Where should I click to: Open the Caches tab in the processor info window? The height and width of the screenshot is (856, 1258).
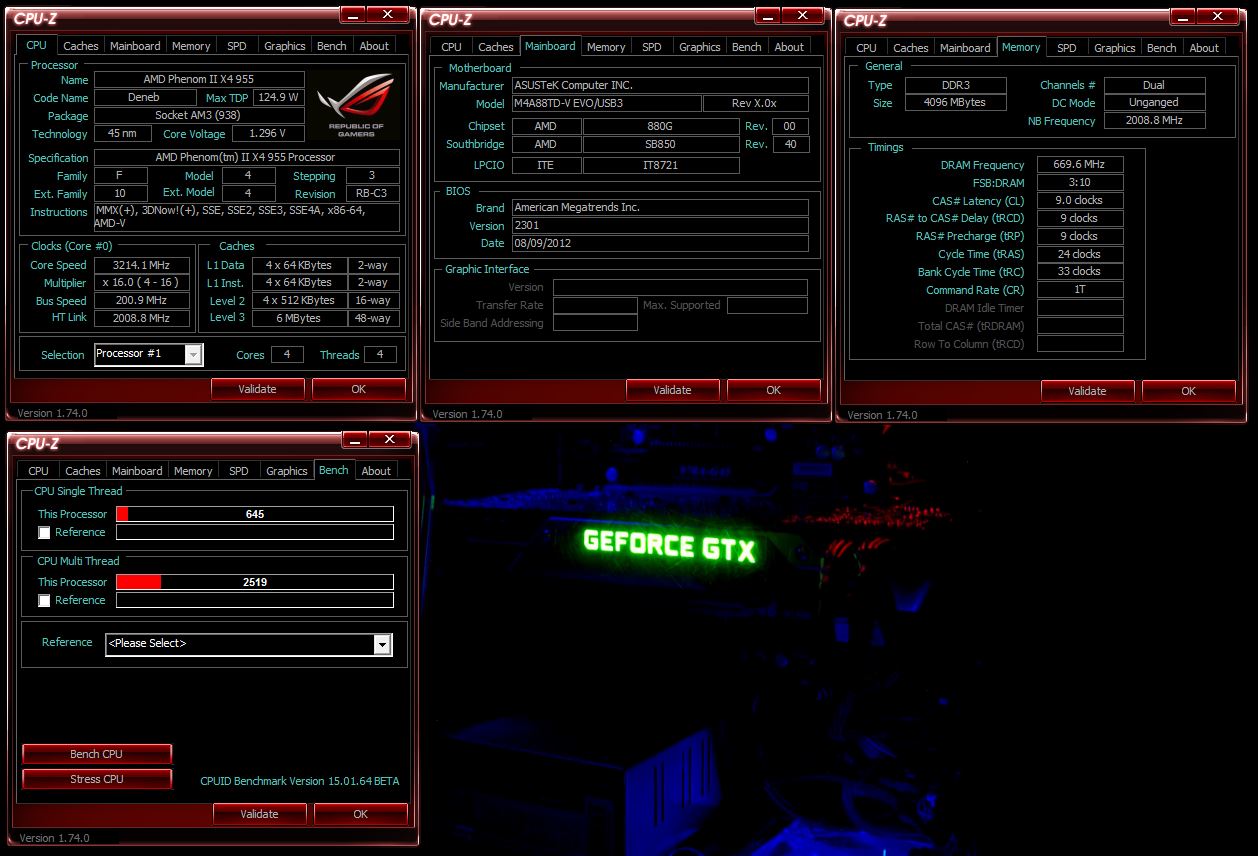point(81,46)
